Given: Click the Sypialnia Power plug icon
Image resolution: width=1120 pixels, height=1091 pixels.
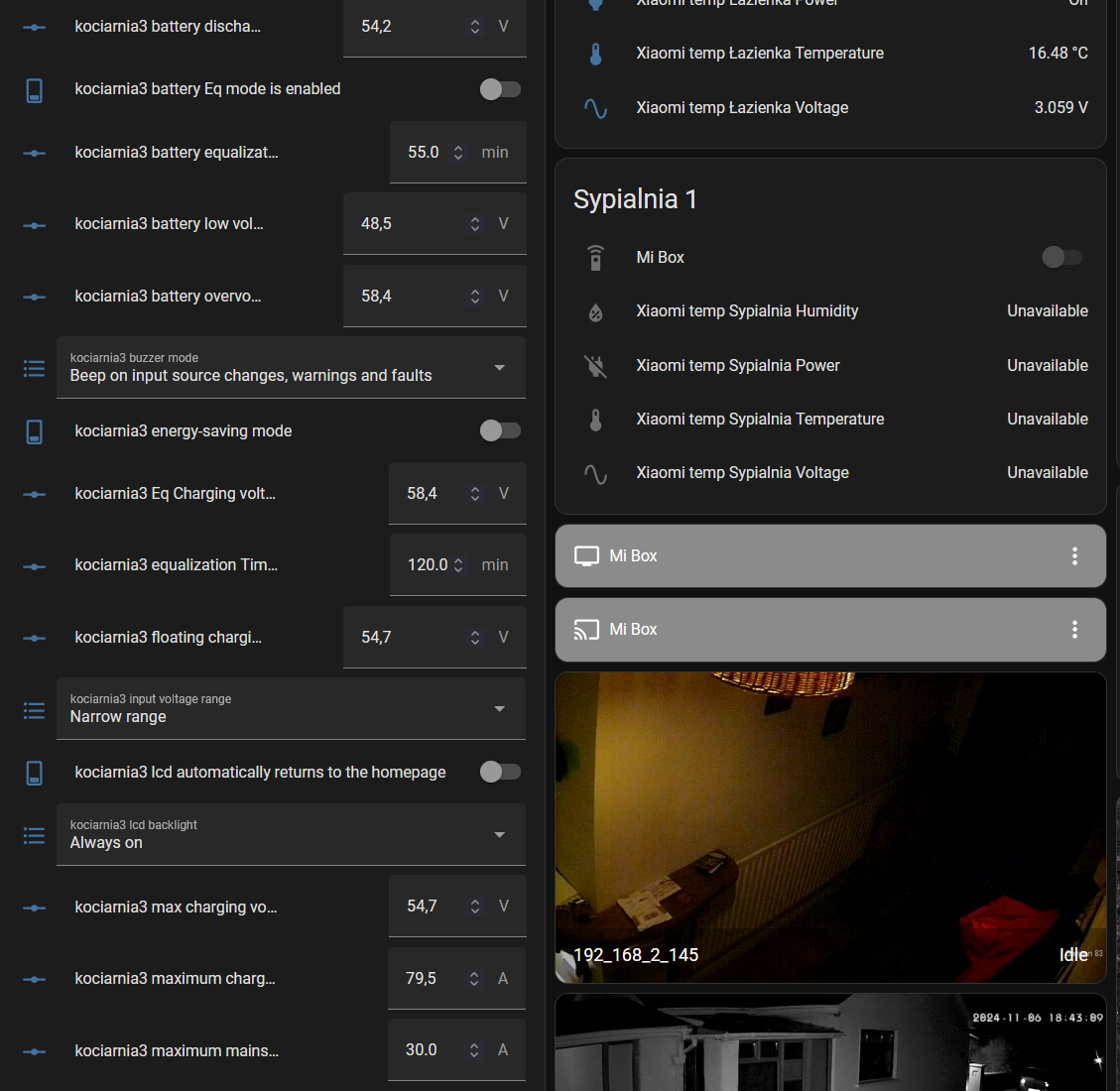Looking at the screenshot, I should point(595,366).
